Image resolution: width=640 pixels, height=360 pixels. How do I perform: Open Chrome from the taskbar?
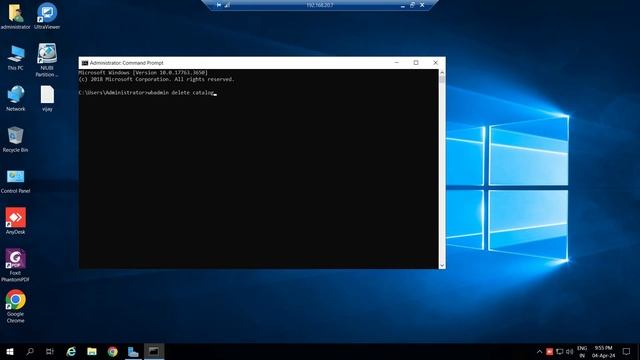[x=113, y=351]
